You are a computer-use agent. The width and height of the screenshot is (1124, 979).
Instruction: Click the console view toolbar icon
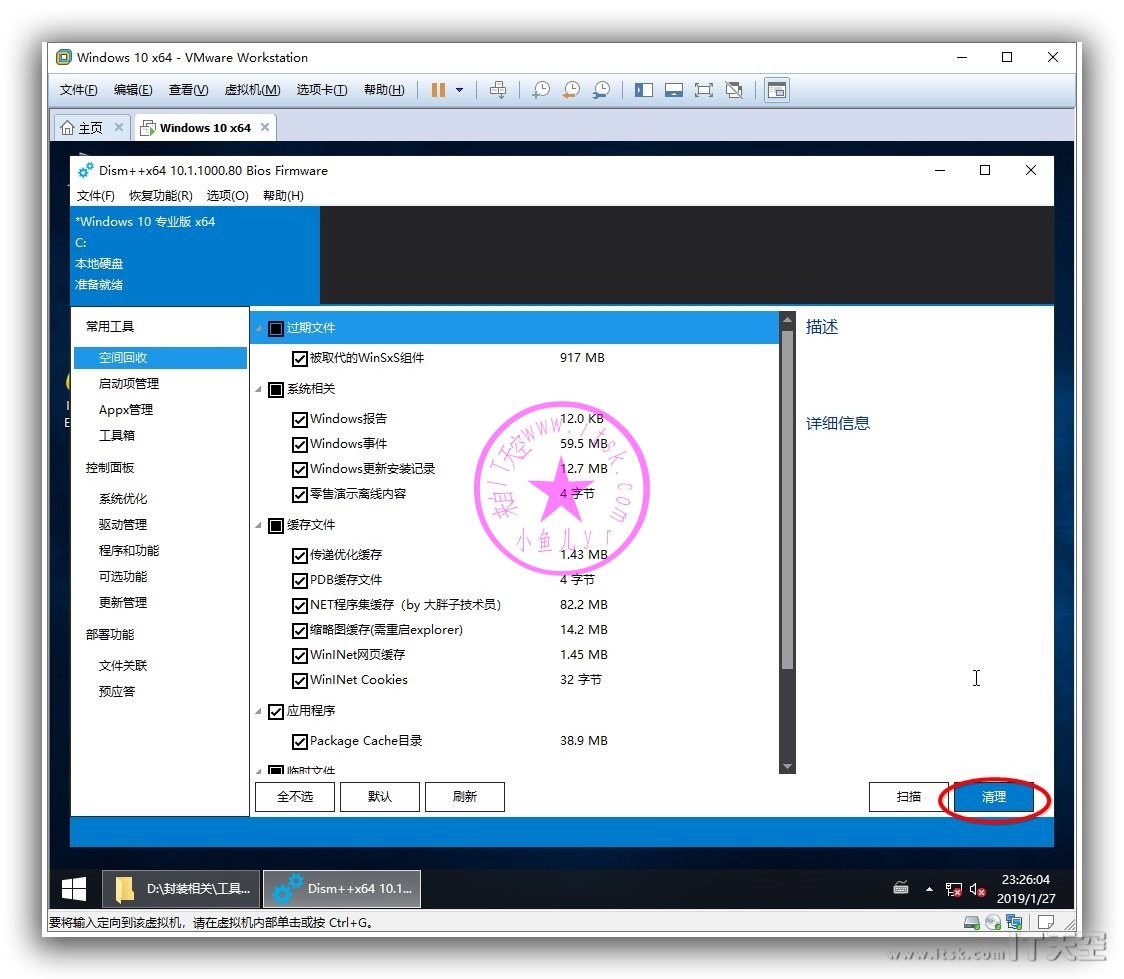click(777, 90)
